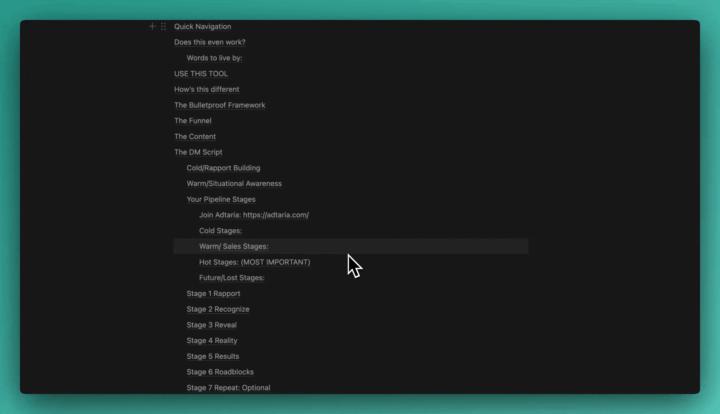Navigate to 'How's this different'

207,89
